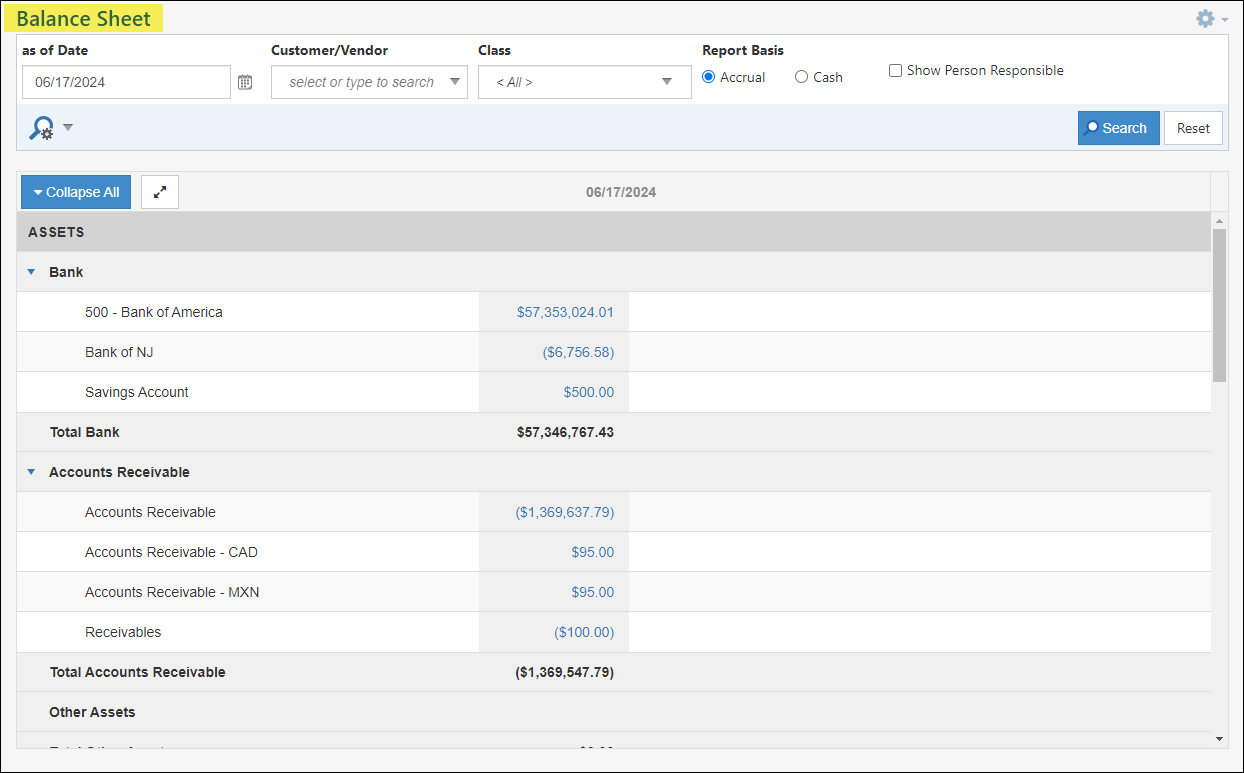Click the 06/17/2024 column header

(x=621, y=192)
